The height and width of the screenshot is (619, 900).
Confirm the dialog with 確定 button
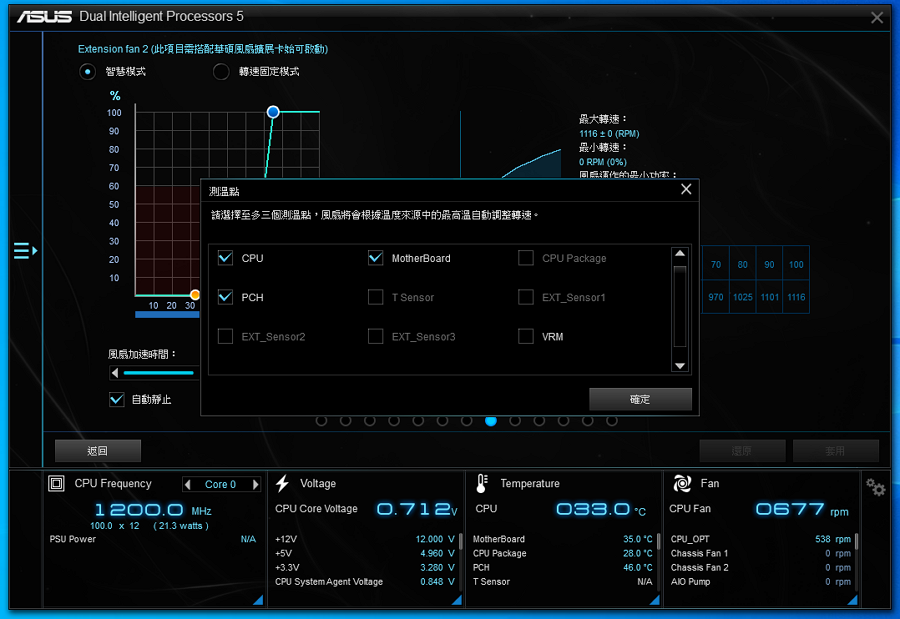640,399
